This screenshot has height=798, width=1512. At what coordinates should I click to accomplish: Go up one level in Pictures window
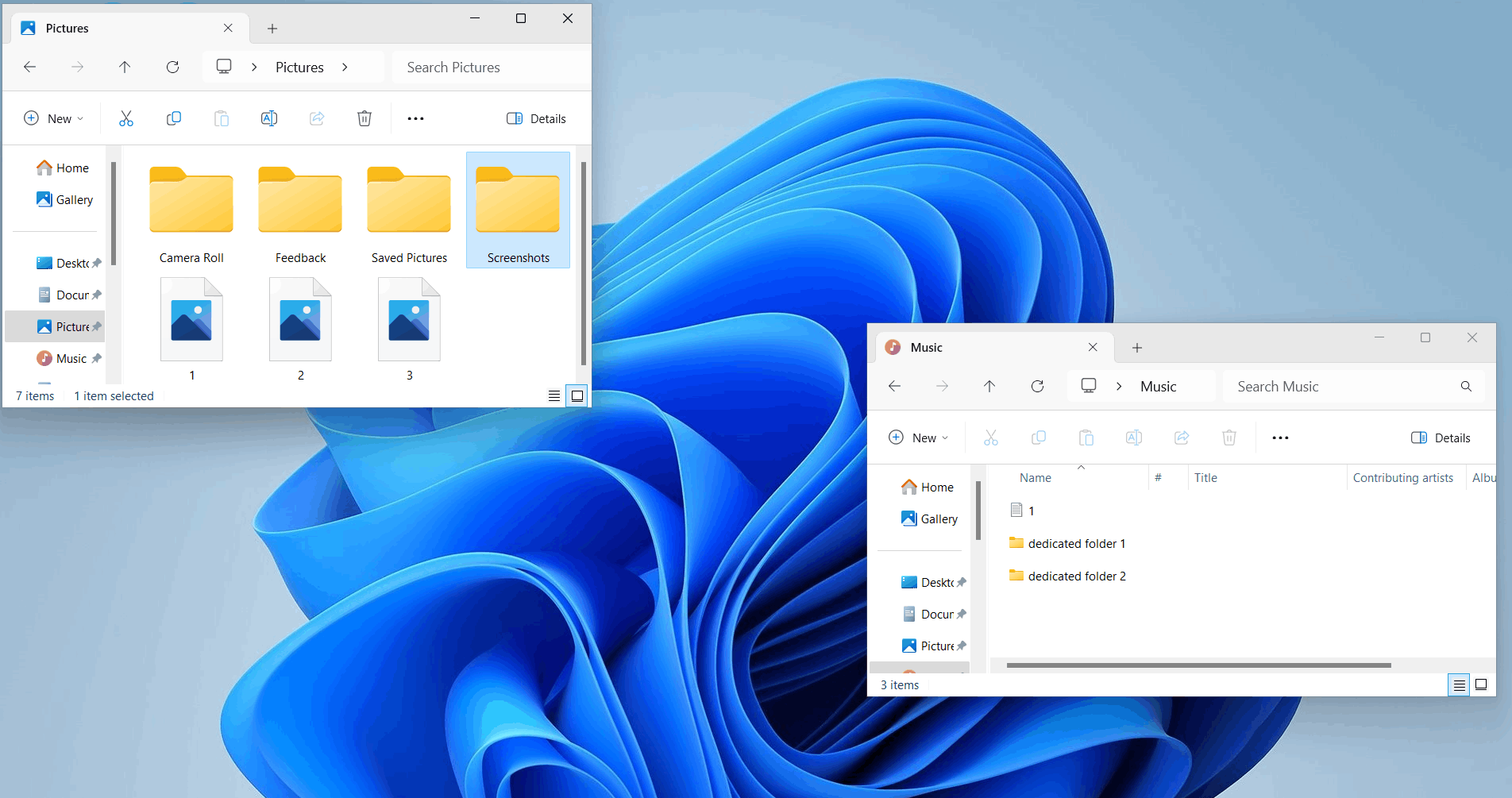tap(125, 67)
